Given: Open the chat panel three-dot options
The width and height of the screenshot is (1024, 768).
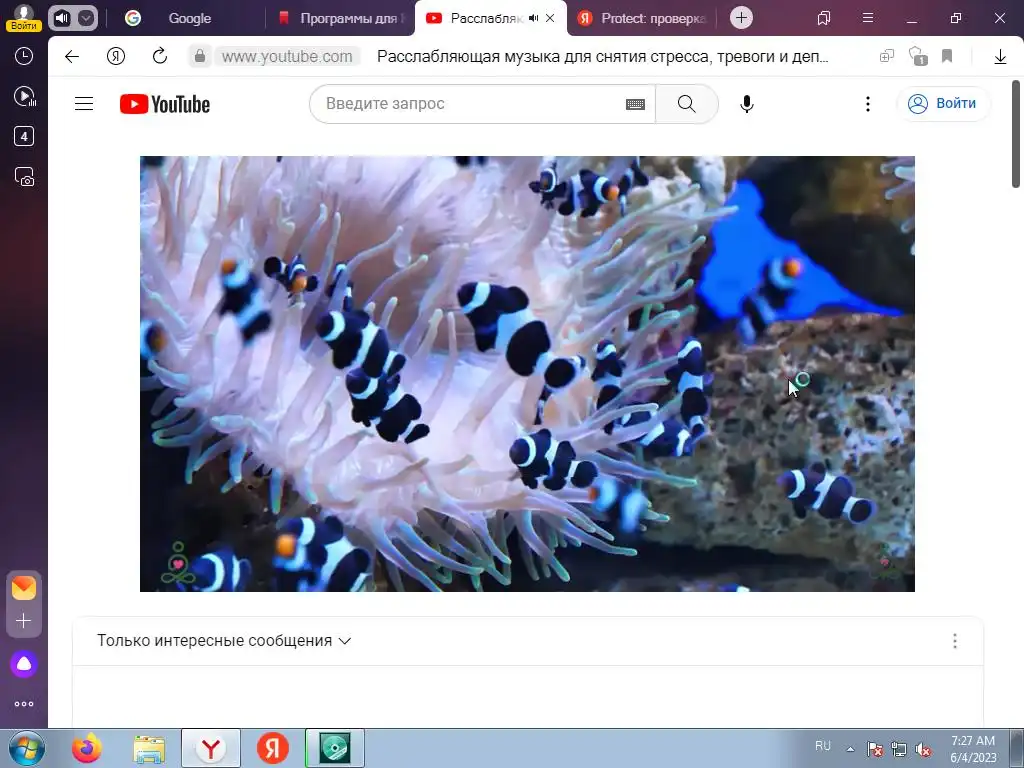Looking at the screenshot, I should tap(955, 641).
